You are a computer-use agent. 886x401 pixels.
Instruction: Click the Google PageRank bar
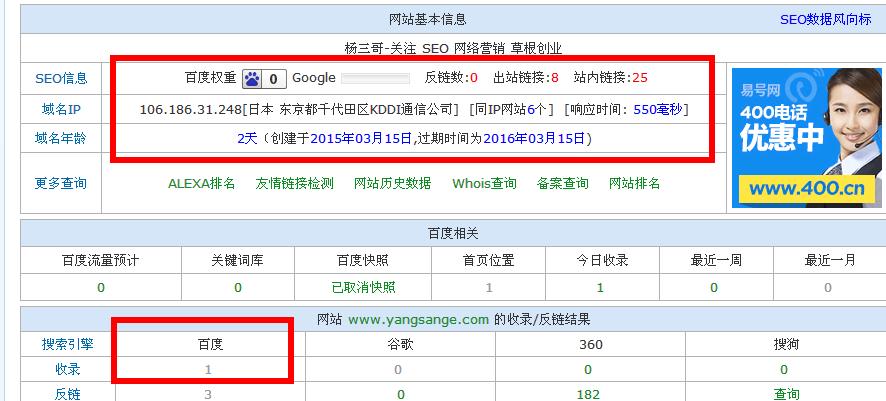pyautogui.click(x=376, y=79)
